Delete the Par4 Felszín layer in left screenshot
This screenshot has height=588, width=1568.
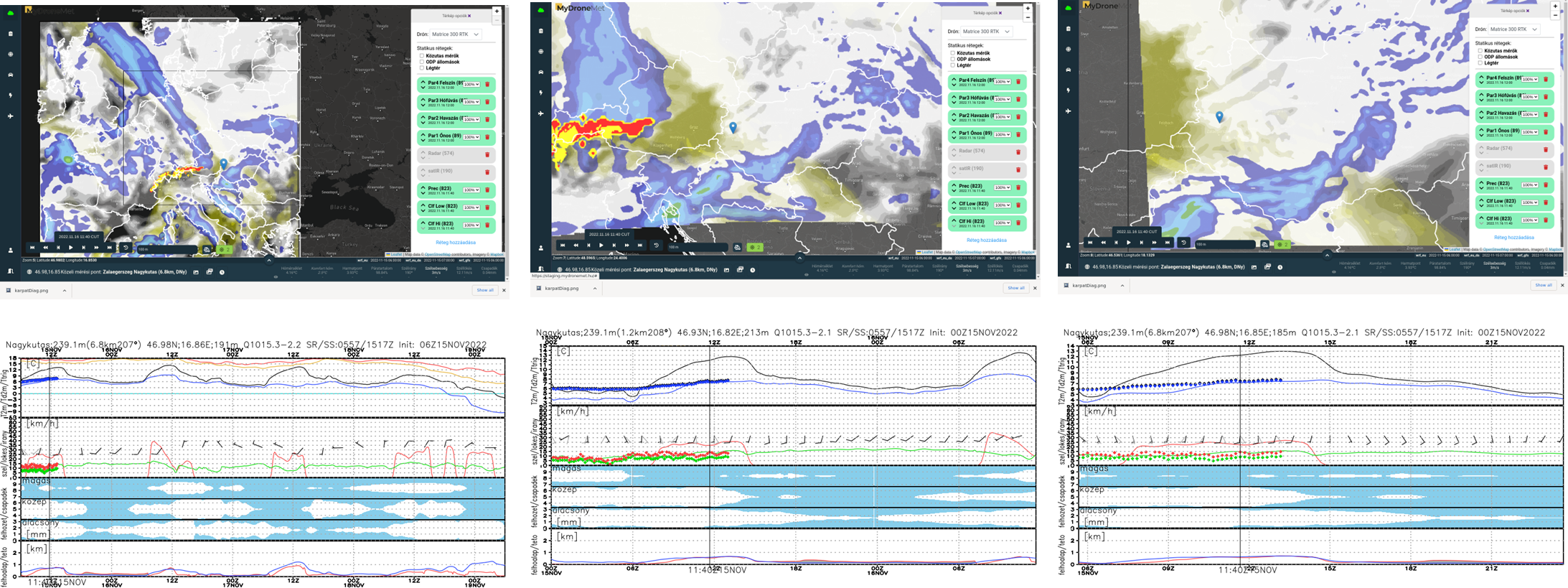(x=487, y=85)
